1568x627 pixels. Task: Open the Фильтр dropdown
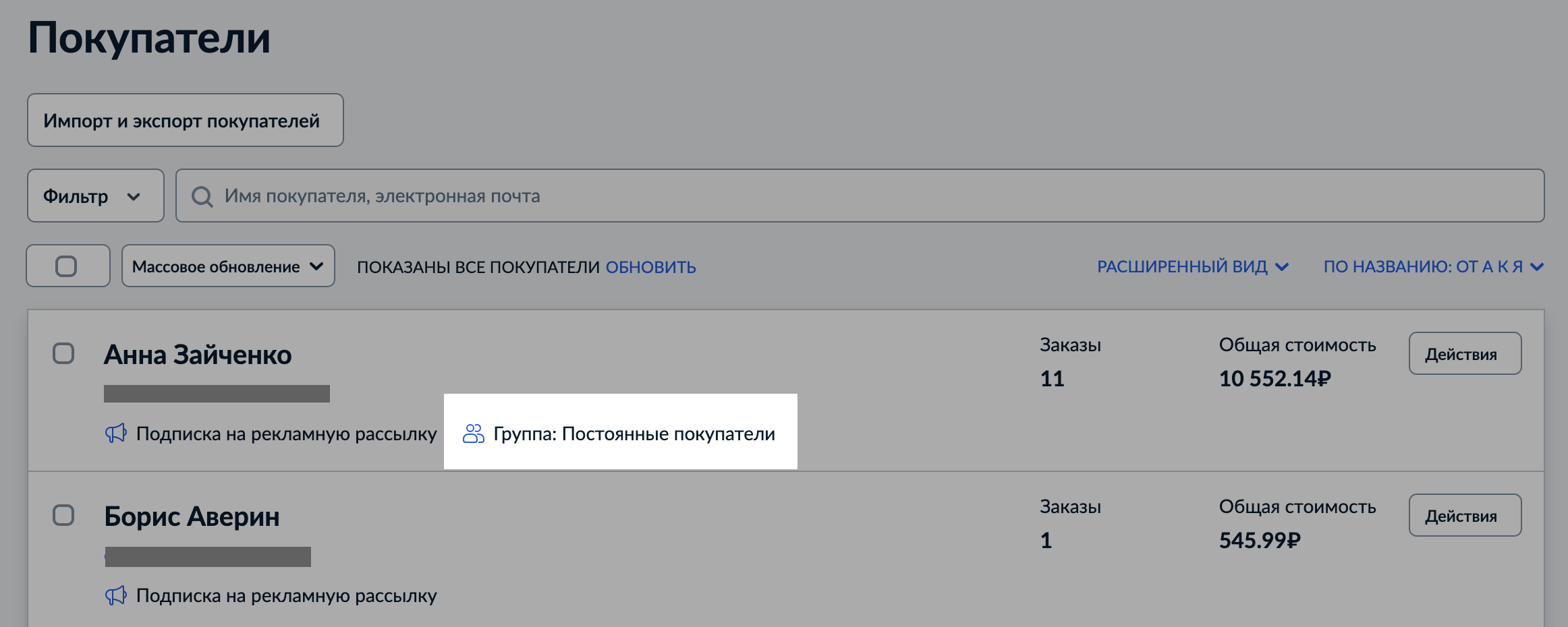click(x=96, y=196)
